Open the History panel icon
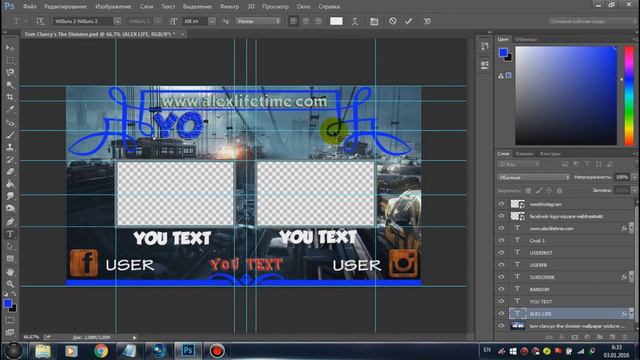Image resolution: width=640 pixels, height=360 pixels. 484,47
